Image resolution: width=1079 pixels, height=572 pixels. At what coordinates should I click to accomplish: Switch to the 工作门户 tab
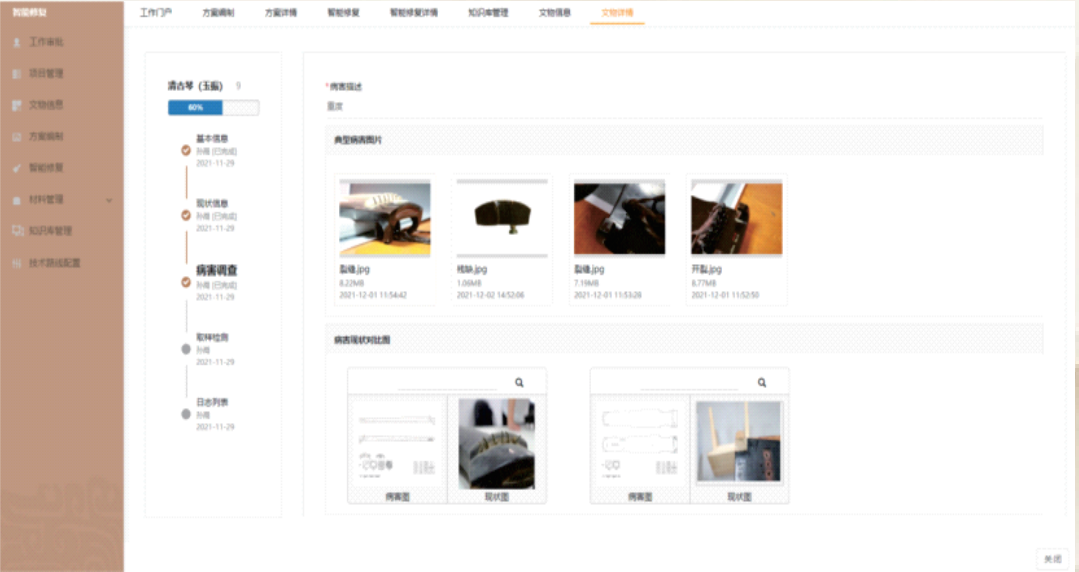click(x=156, y=12)
